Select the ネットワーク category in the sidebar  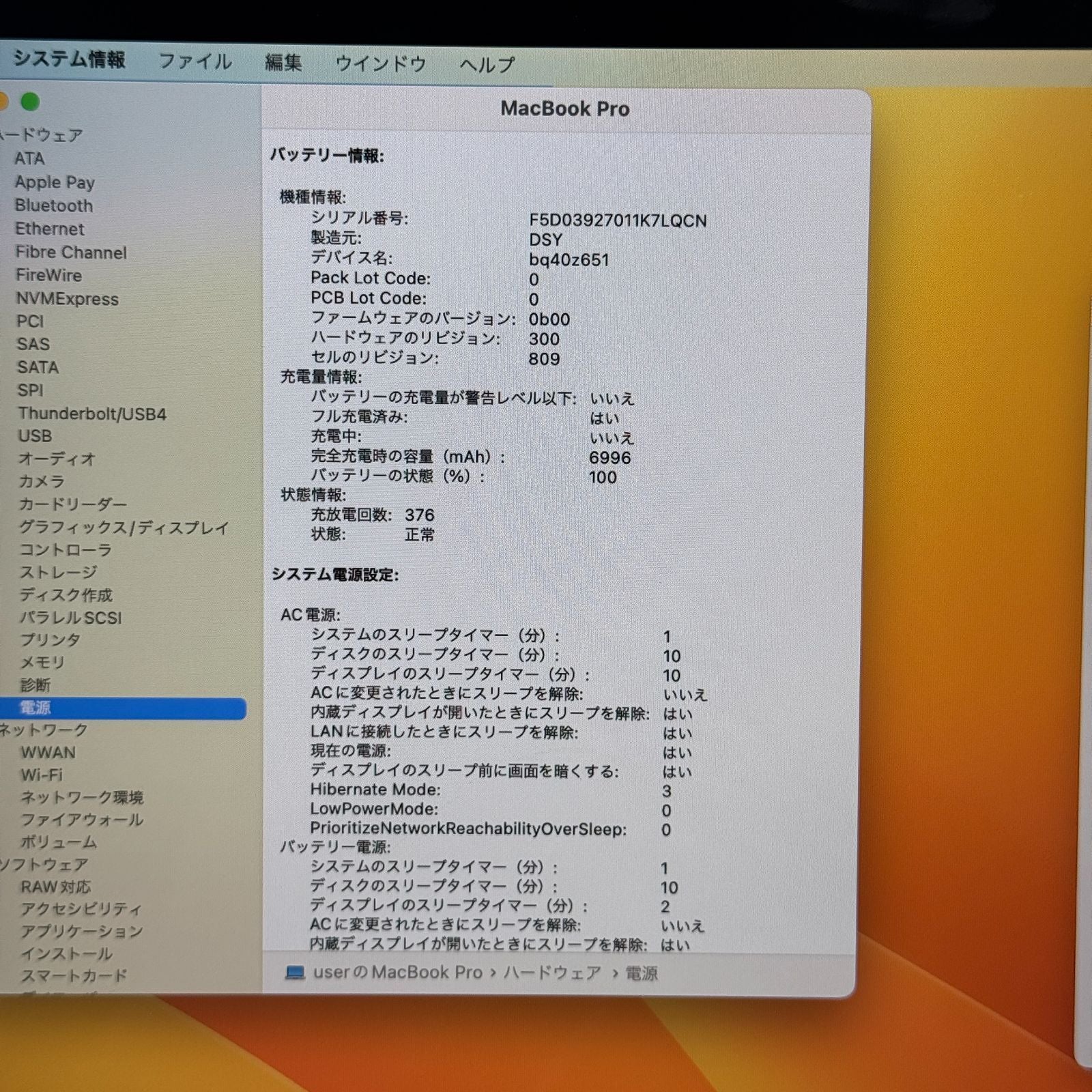[x=44, y=730]
